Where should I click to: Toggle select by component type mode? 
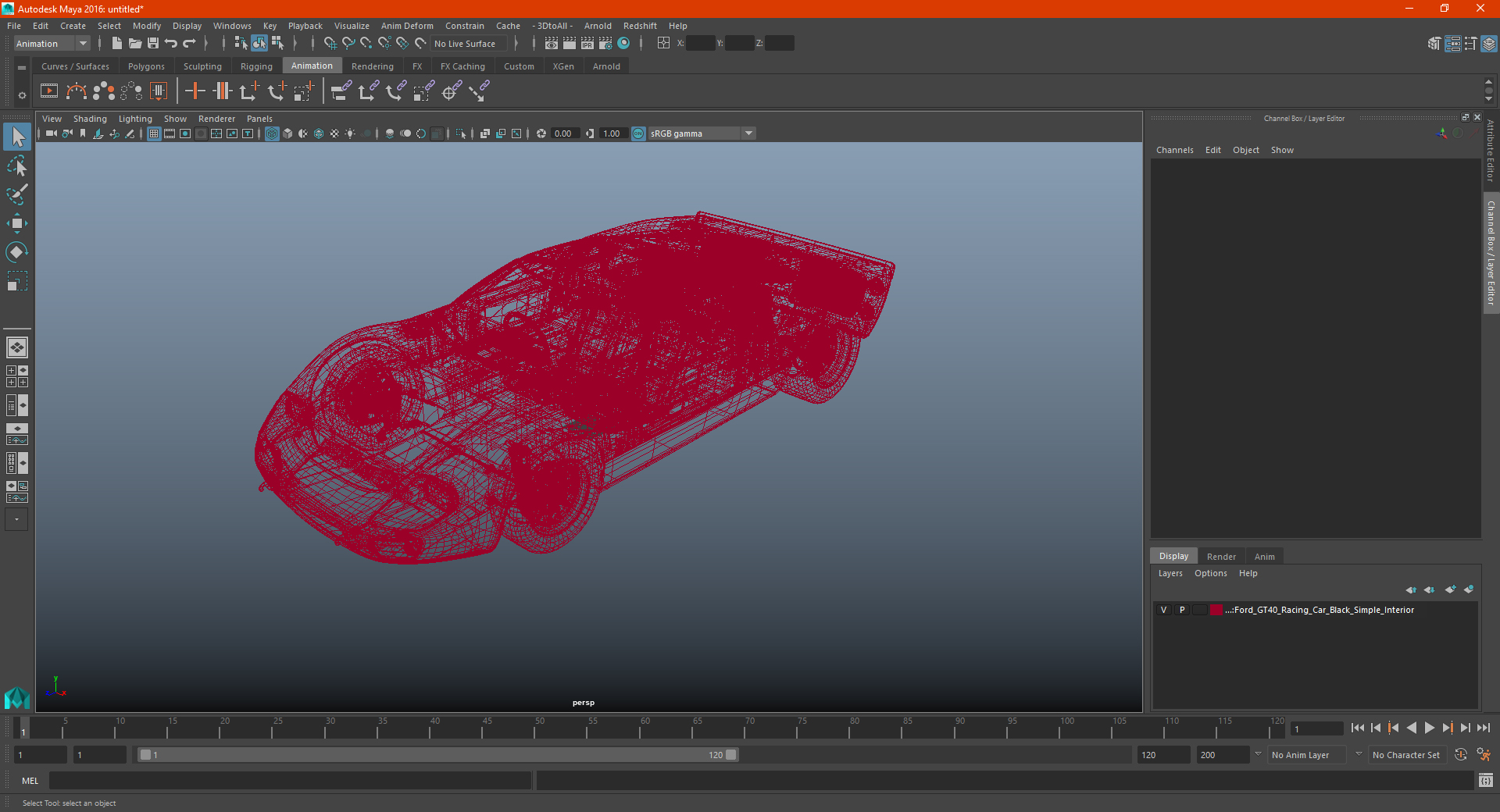pos(277,44)
